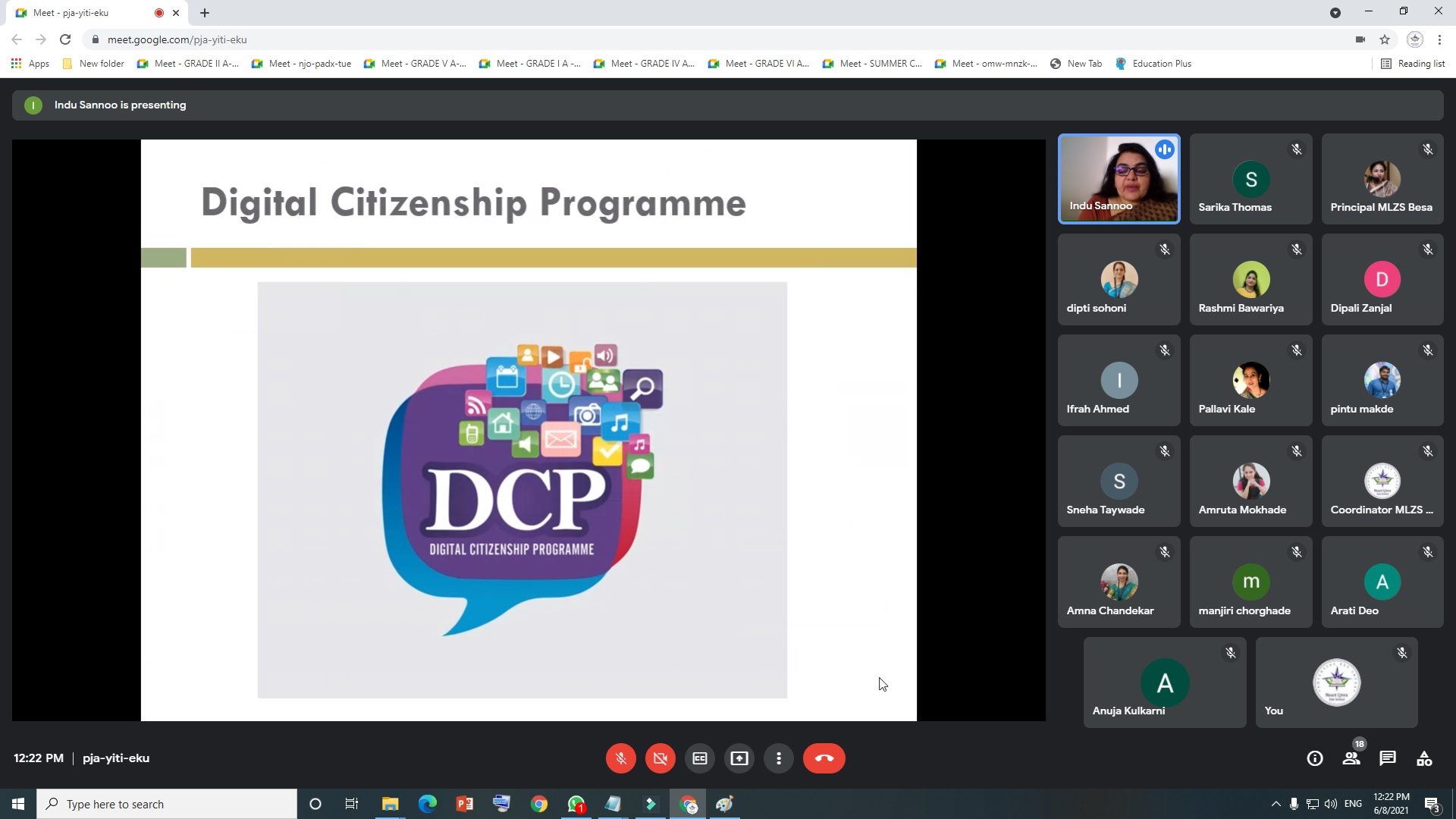The width and height of the screenshot is (1456, 819).
Task: Click the "Indu Sannoo is presenting" banner
Action: (727, 105)
